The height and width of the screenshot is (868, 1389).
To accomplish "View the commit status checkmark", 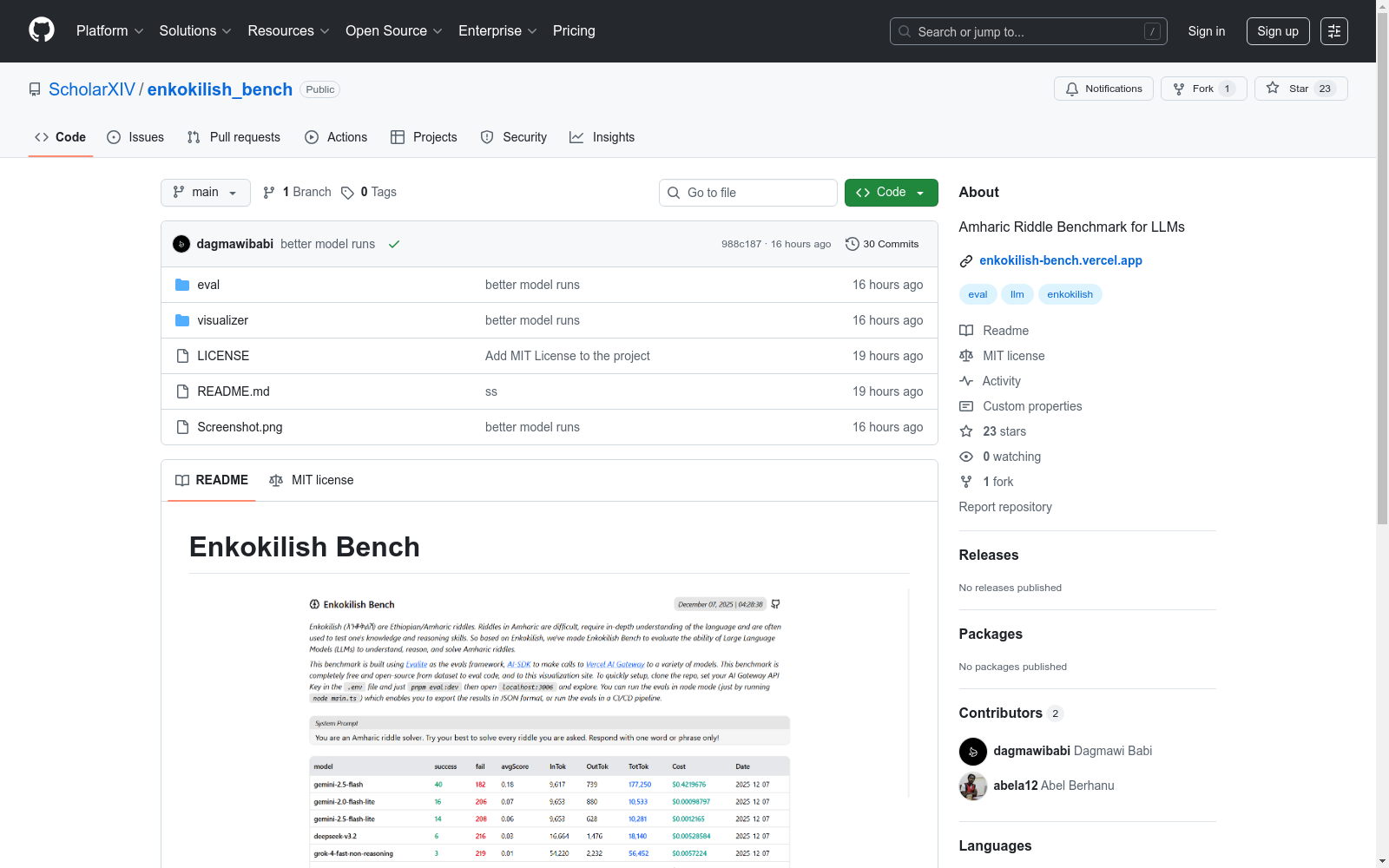I will click(394, 244).
